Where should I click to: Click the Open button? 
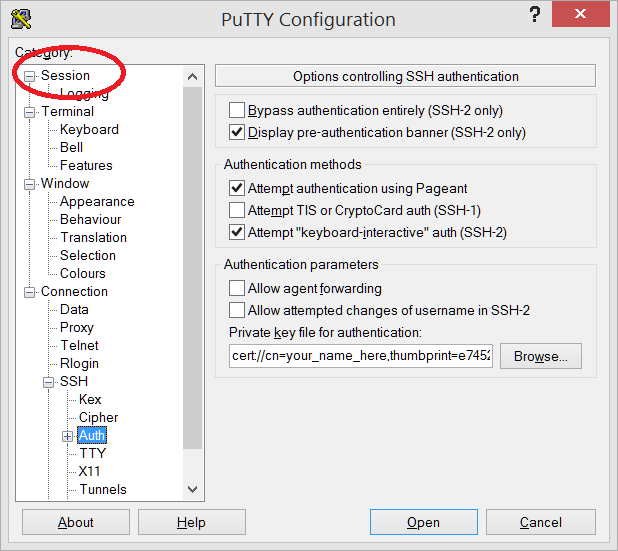[x=424, y=523]
